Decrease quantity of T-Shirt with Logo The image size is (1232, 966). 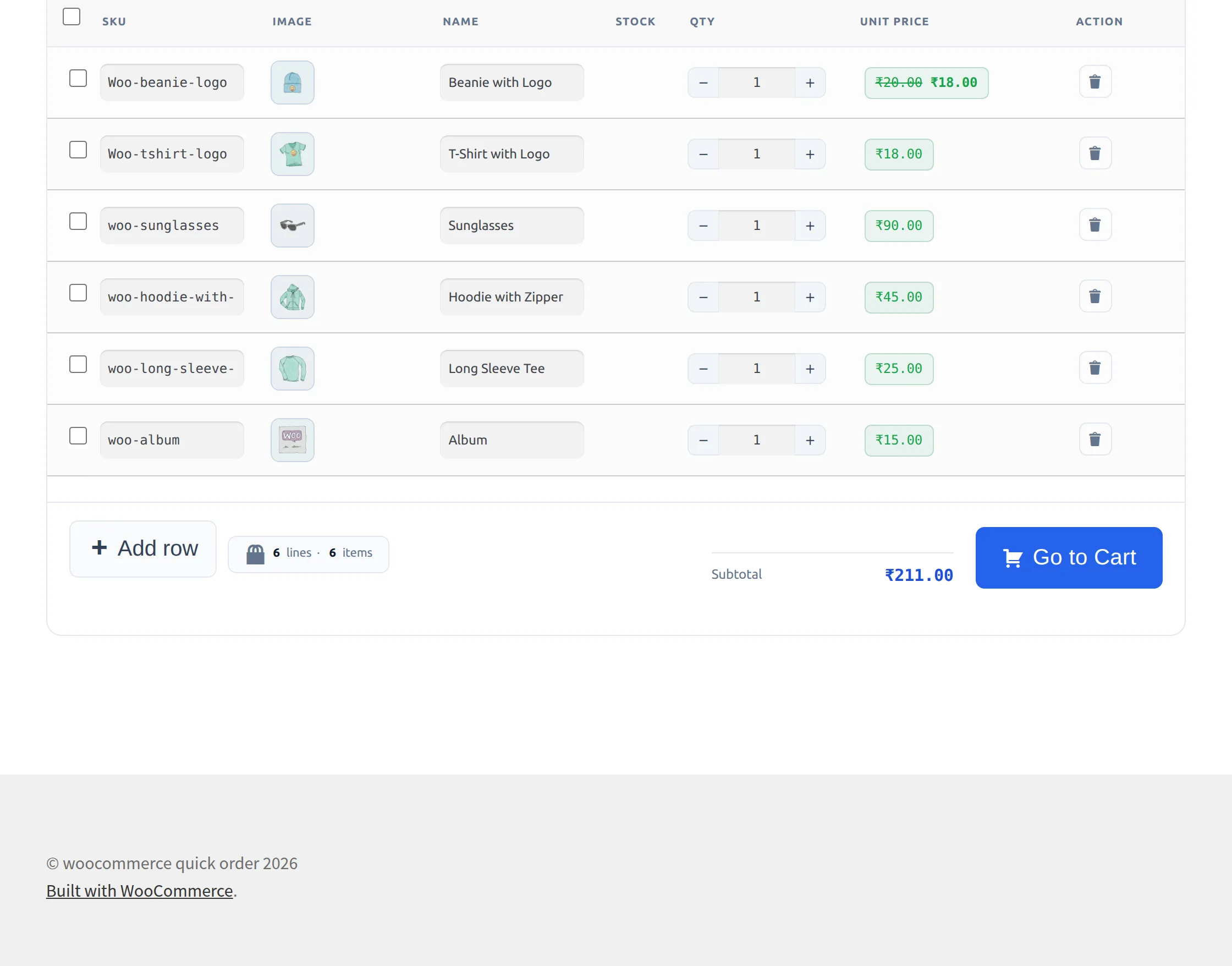[703, 154]
